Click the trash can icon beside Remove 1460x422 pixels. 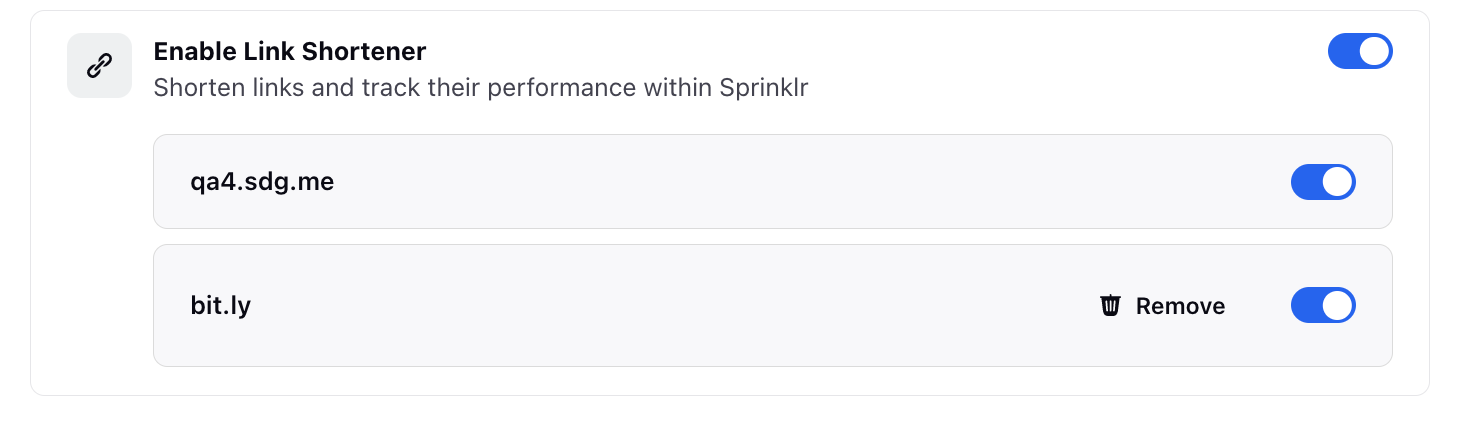point(1110,305)
